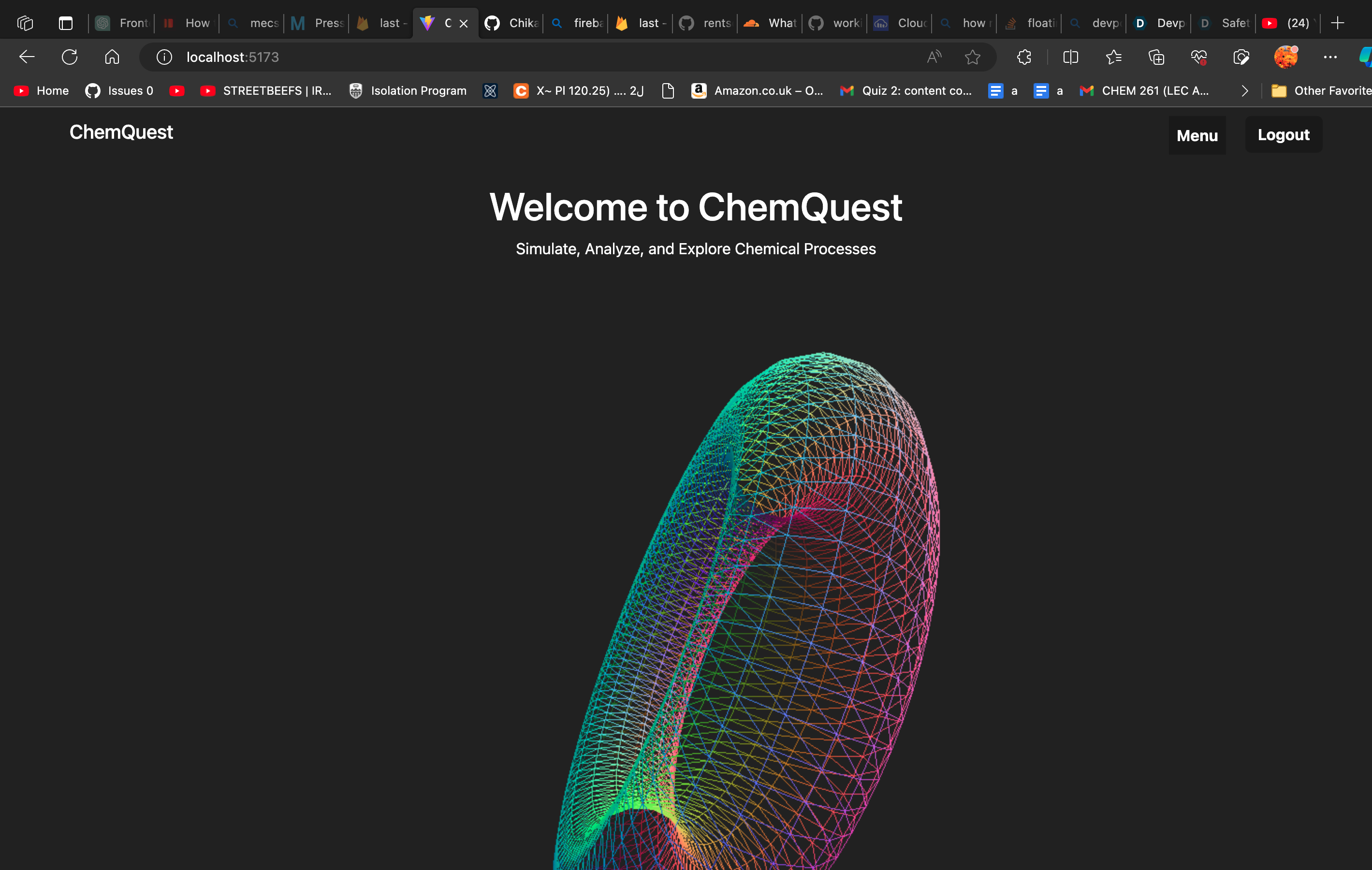Open the settings and more ellipsis menu
Image resolution: width=1372 pixels, height=870 pixels.
click(x=1330, y=57)
